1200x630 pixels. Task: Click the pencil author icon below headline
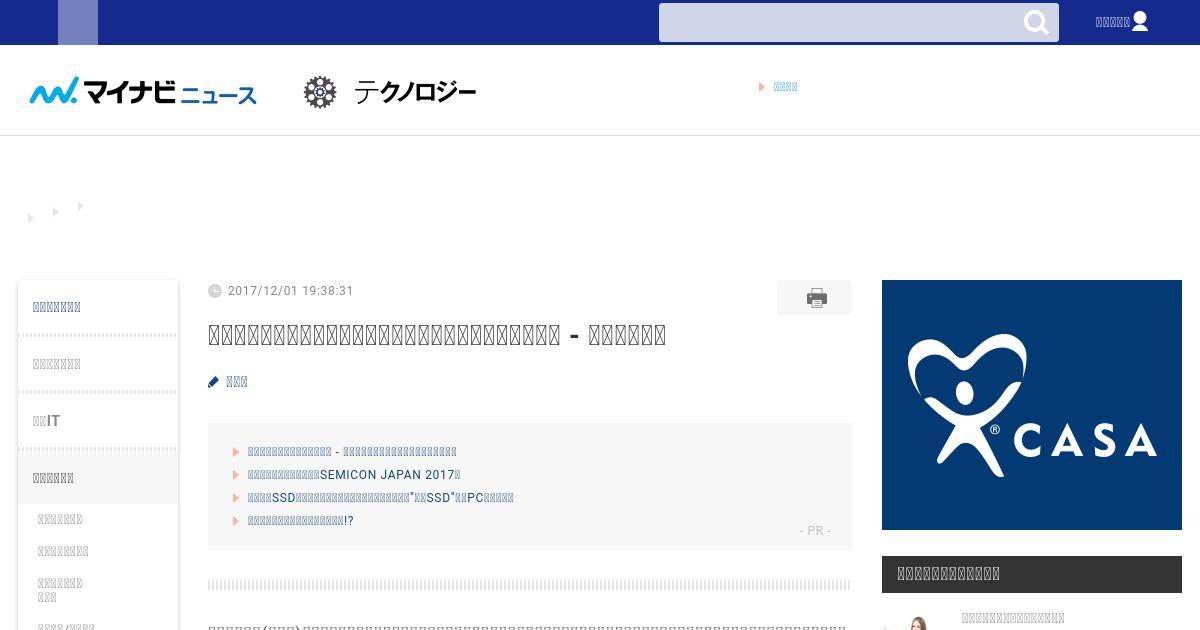point(213,382)
